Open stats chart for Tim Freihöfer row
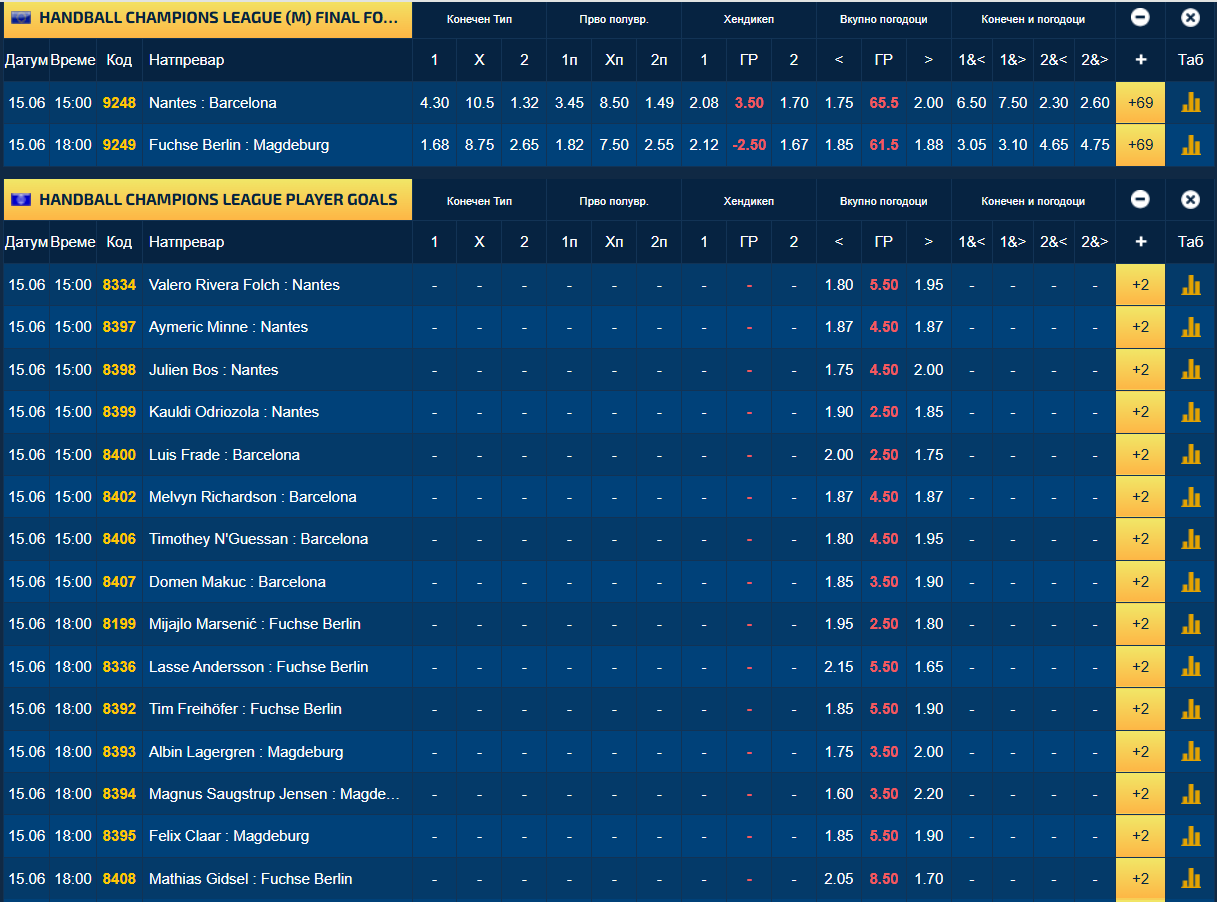 [1190, 709]
